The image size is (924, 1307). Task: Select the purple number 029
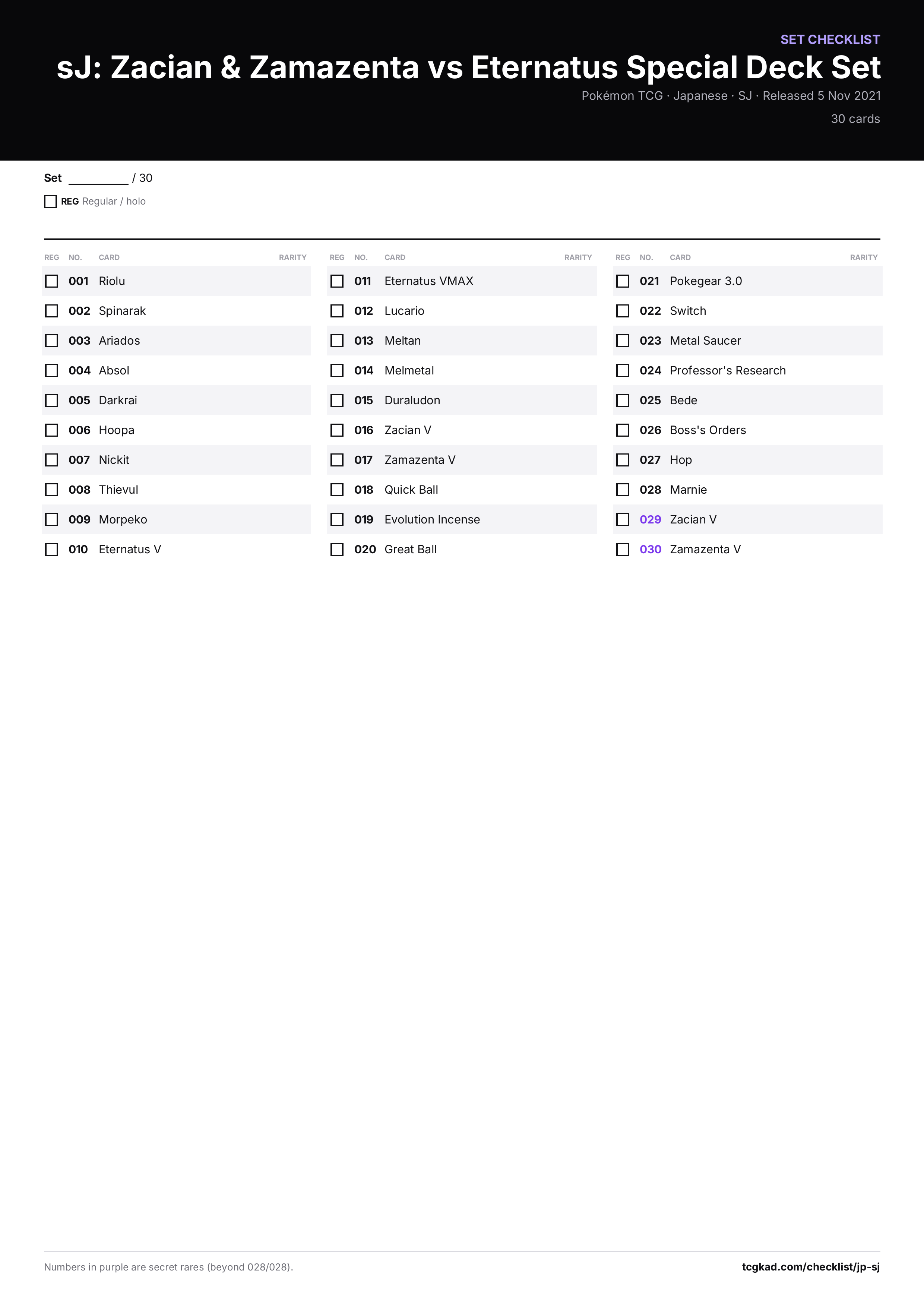[x=650, y=519]
